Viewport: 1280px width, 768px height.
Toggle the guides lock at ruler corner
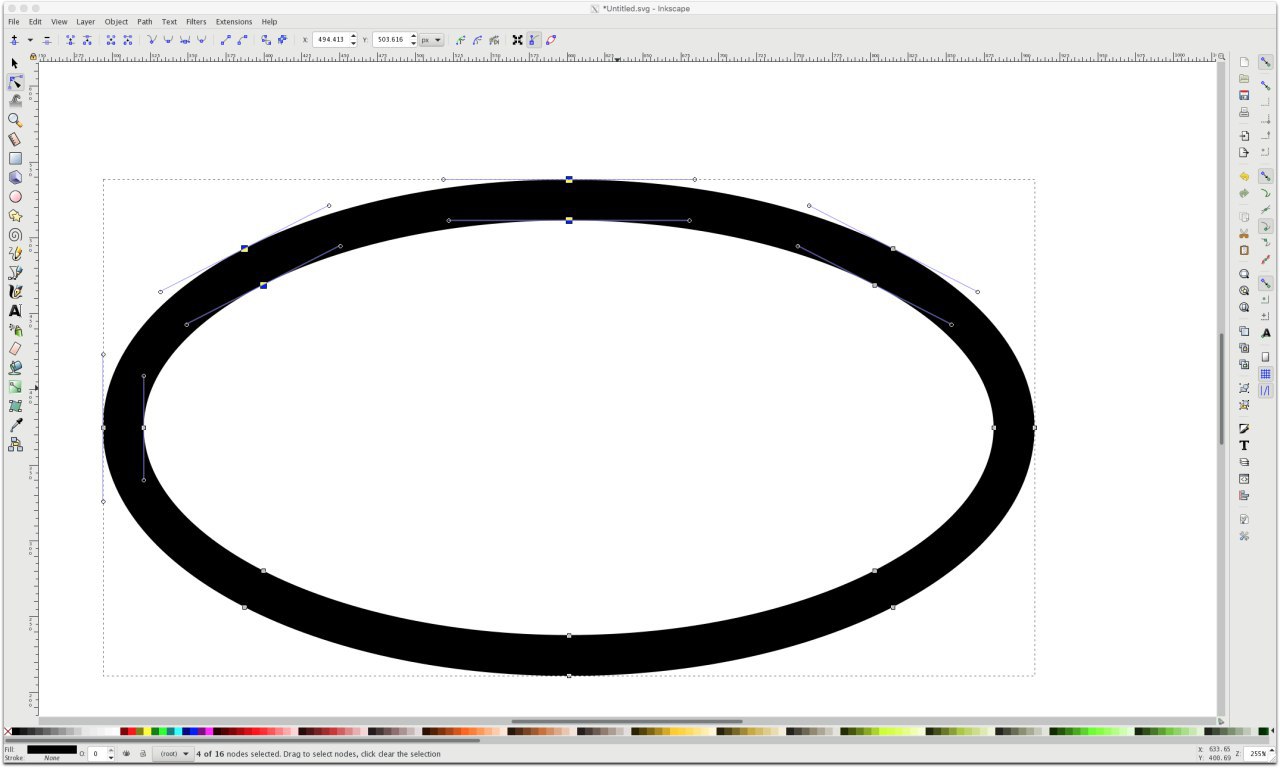[33, 57]
